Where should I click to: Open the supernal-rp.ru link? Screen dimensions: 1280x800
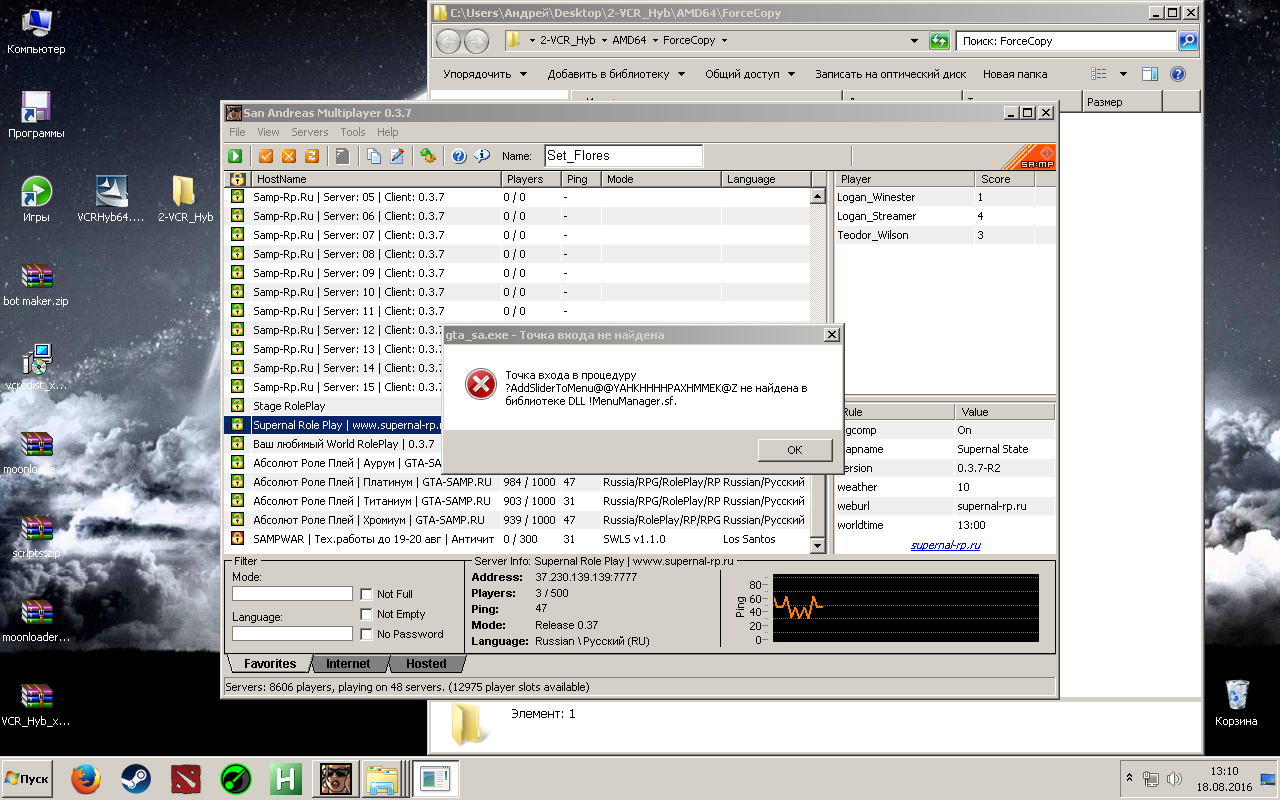coord(946,545)
